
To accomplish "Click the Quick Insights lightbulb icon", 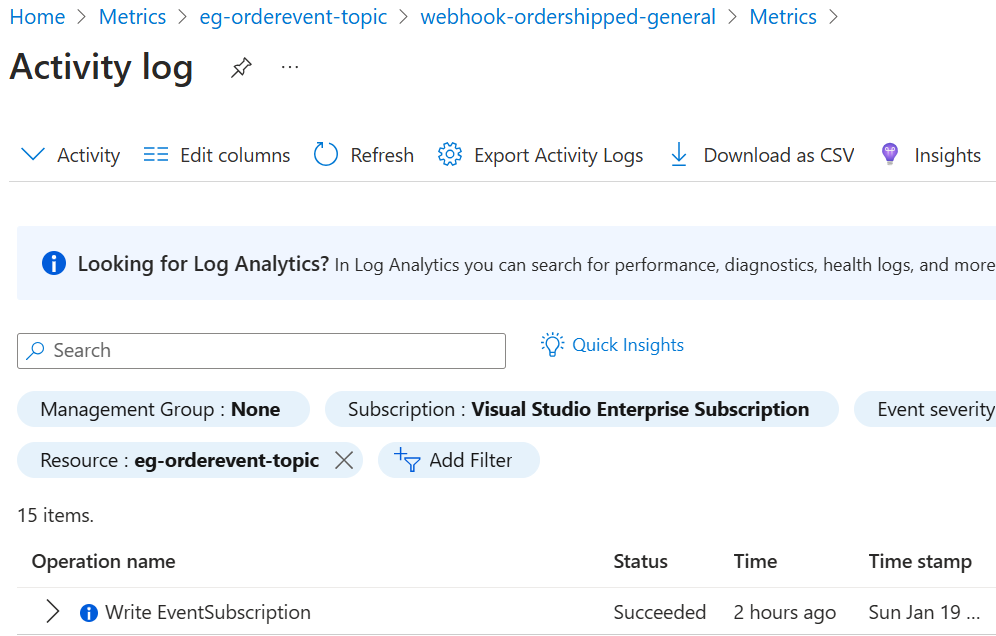I will 552,344.
